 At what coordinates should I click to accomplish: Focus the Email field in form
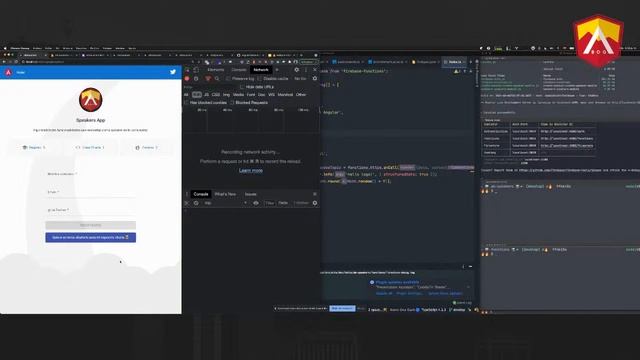pos(91,192)
